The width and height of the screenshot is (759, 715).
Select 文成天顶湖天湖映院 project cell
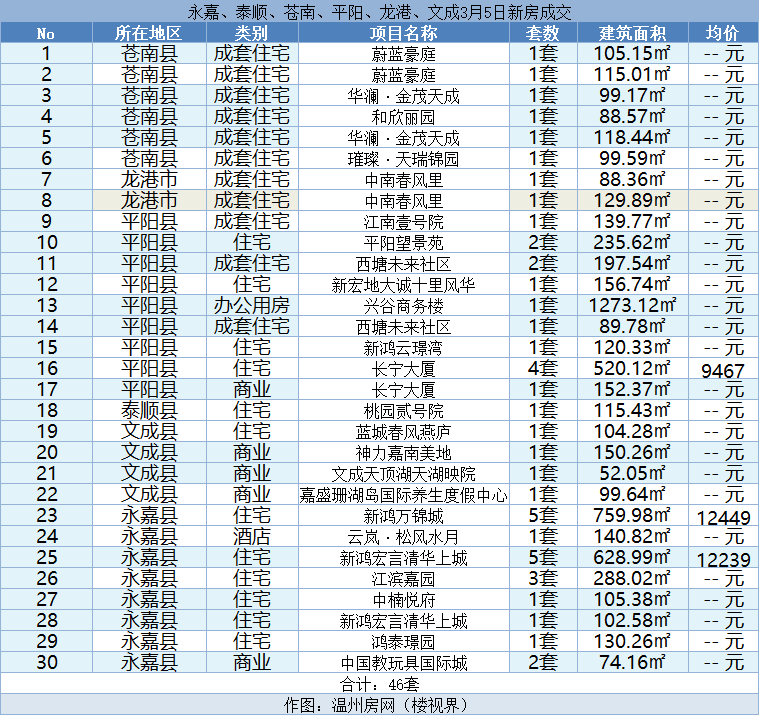click(x=404, y=473)
